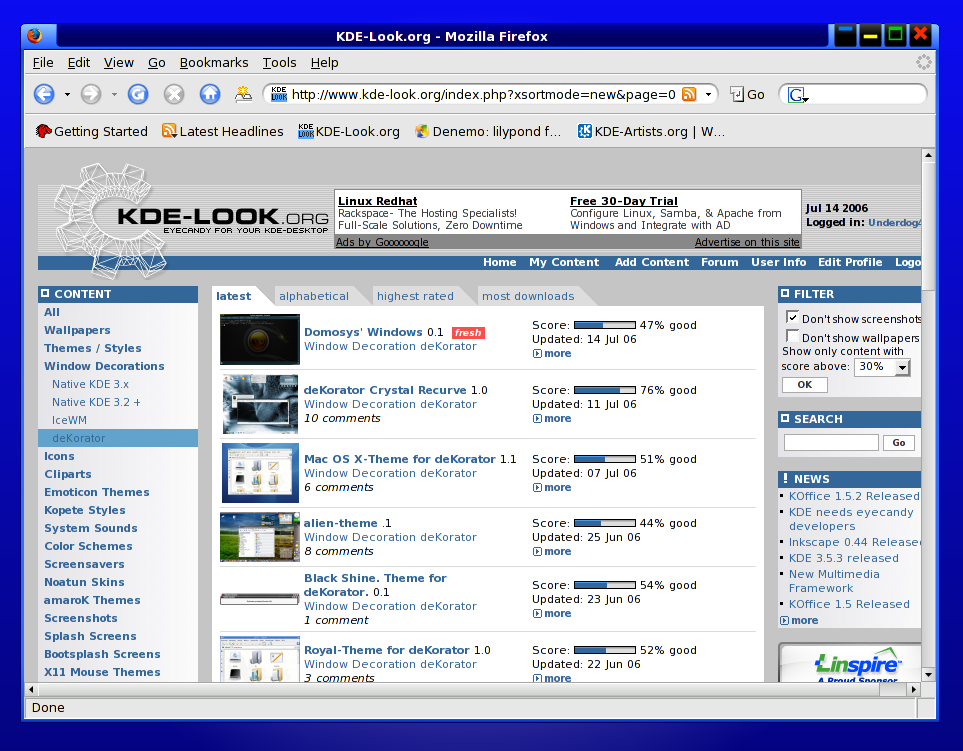Click OK button in Filter panel

click(805, 384)
